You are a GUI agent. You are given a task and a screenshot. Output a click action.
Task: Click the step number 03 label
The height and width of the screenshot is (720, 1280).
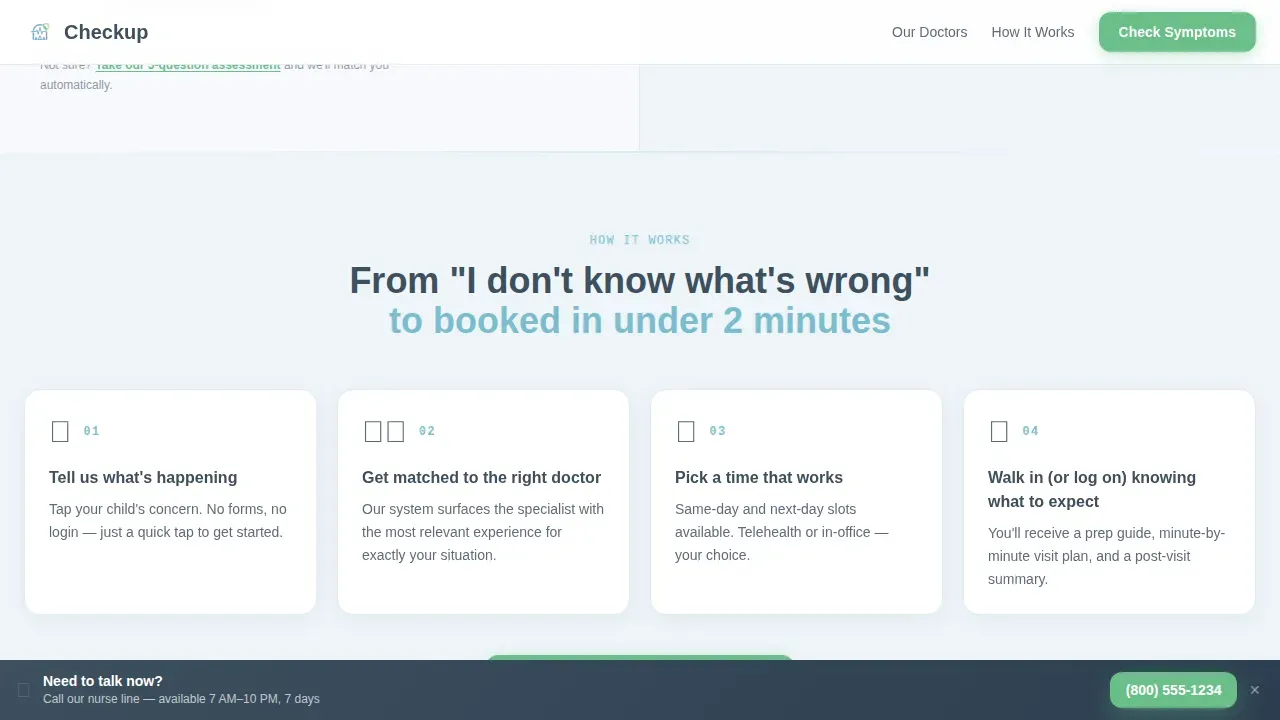point(718,431)
